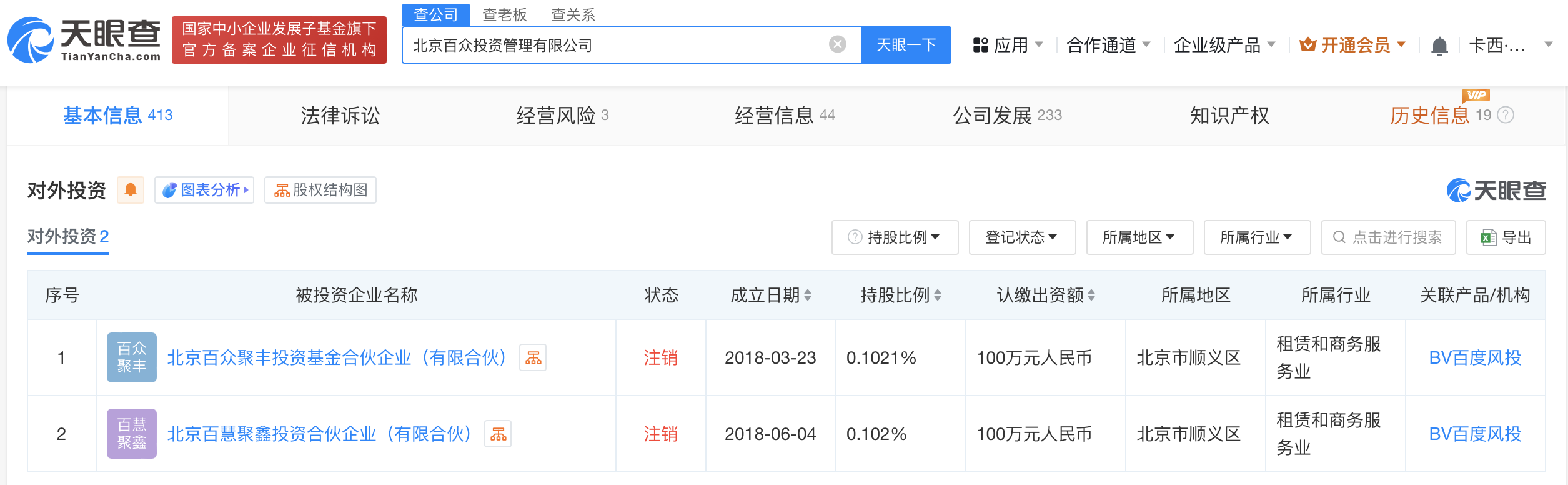Select the 公司发展 tab

point(1007,116)
